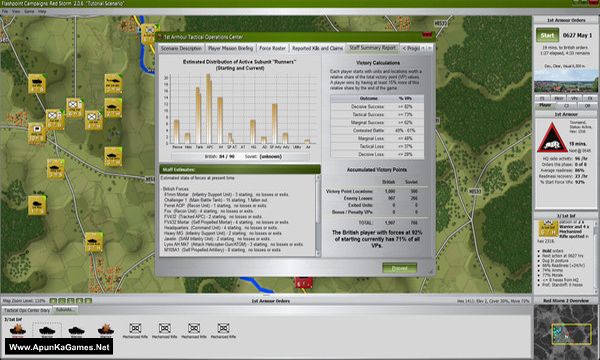
Task: Select the highlighted intact Warrior subunit icon
Action: pyautogui.click(x=47, y=330)
